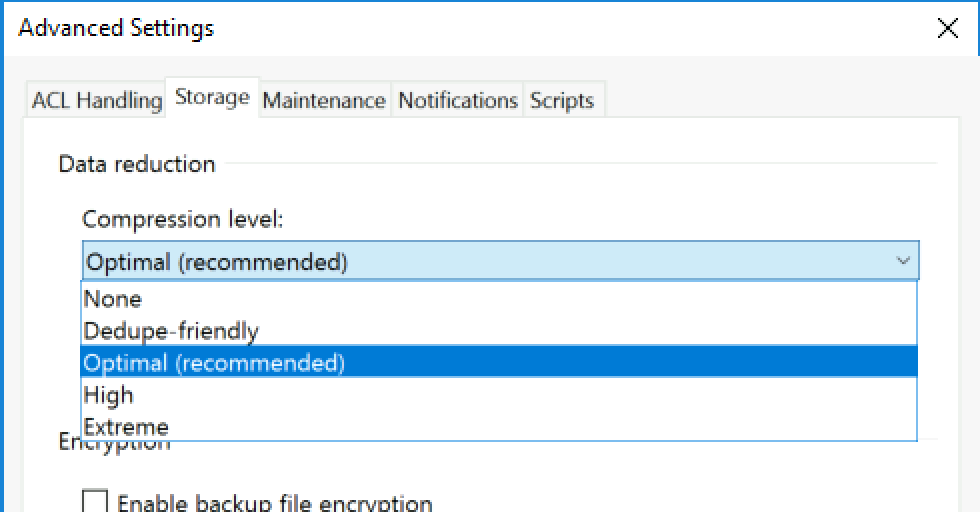Collapse the compression level dropdown chevron
The height and width of the screenshot is (512, 980).
pyautogui.click(x=902, y=261)
